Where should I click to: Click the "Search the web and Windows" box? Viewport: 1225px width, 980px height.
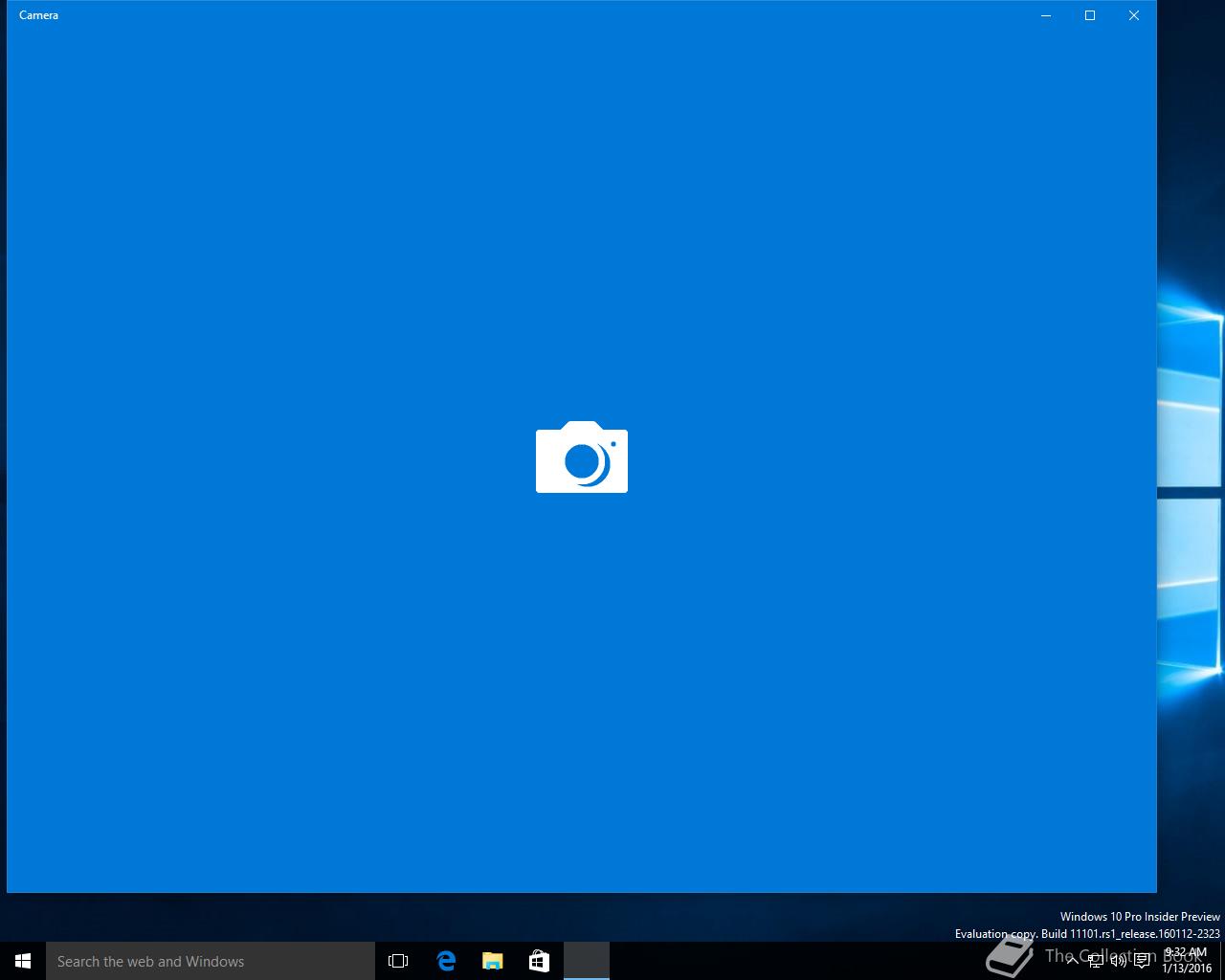pos(211,961)
